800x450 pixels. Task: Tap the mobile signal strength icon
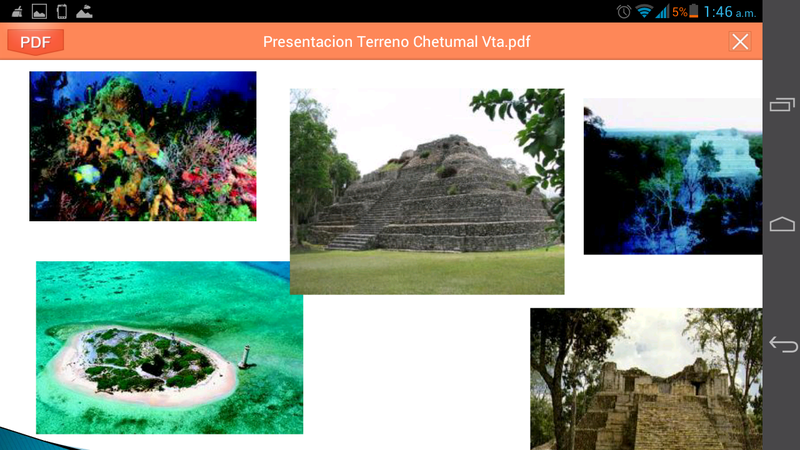662,11
